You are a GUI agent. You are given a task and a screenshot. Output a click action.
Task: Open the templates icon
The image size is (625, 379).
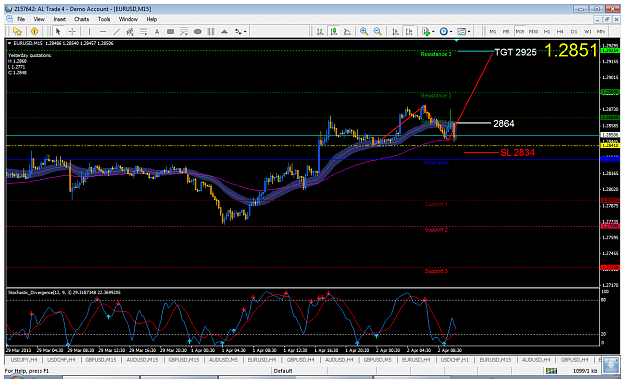[x=461, y=31]
